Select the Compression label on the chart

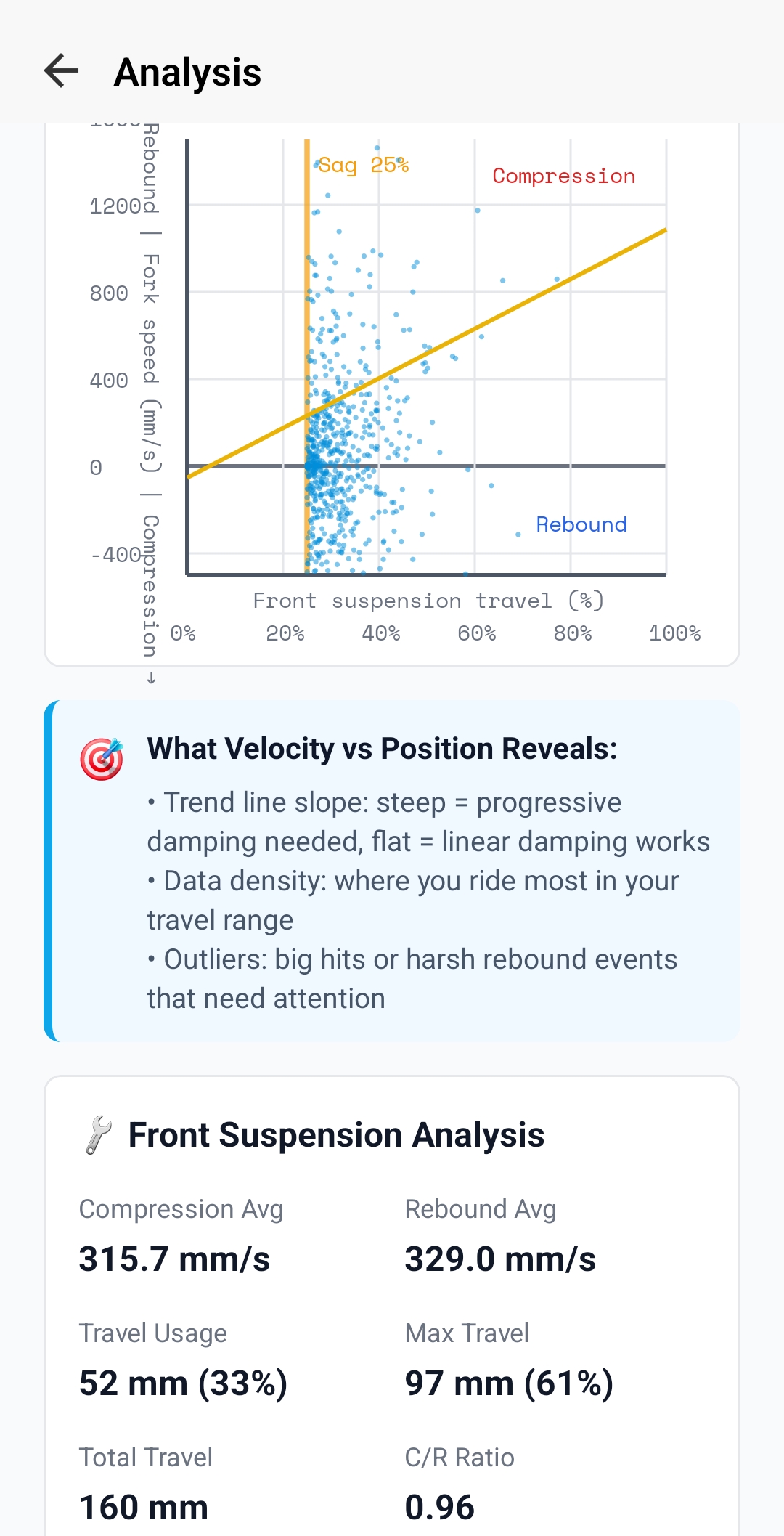563,176
